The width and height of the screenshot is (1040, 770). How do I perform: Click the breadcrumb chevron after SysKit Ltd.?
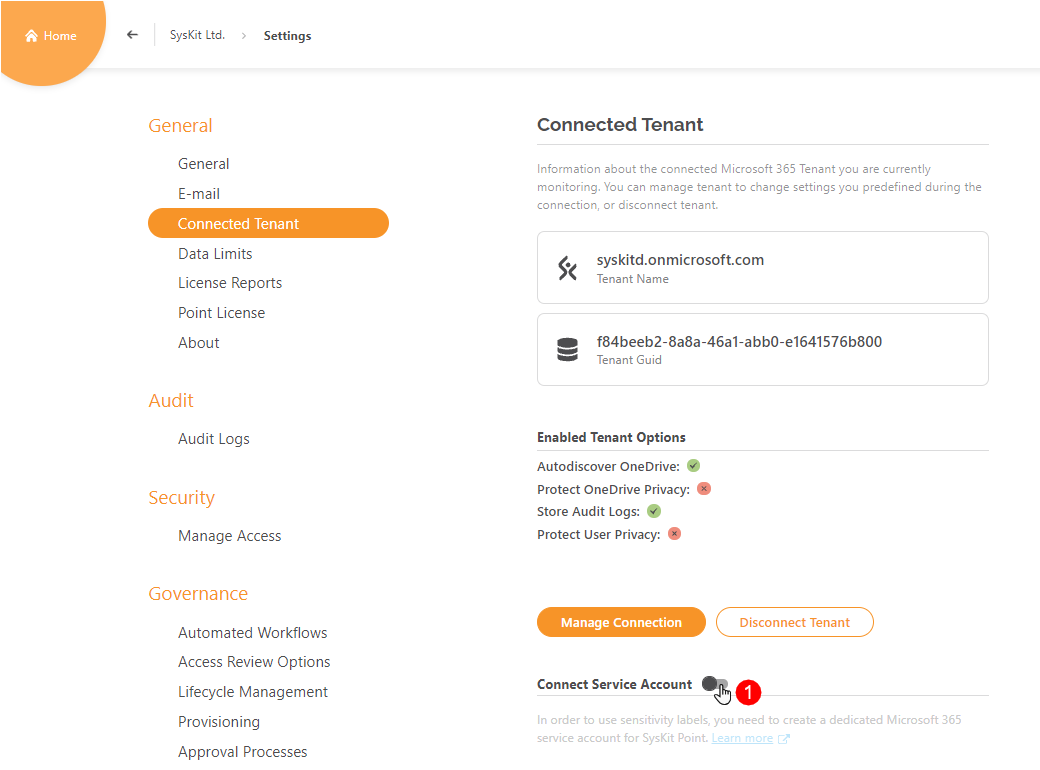coord(243,36)
